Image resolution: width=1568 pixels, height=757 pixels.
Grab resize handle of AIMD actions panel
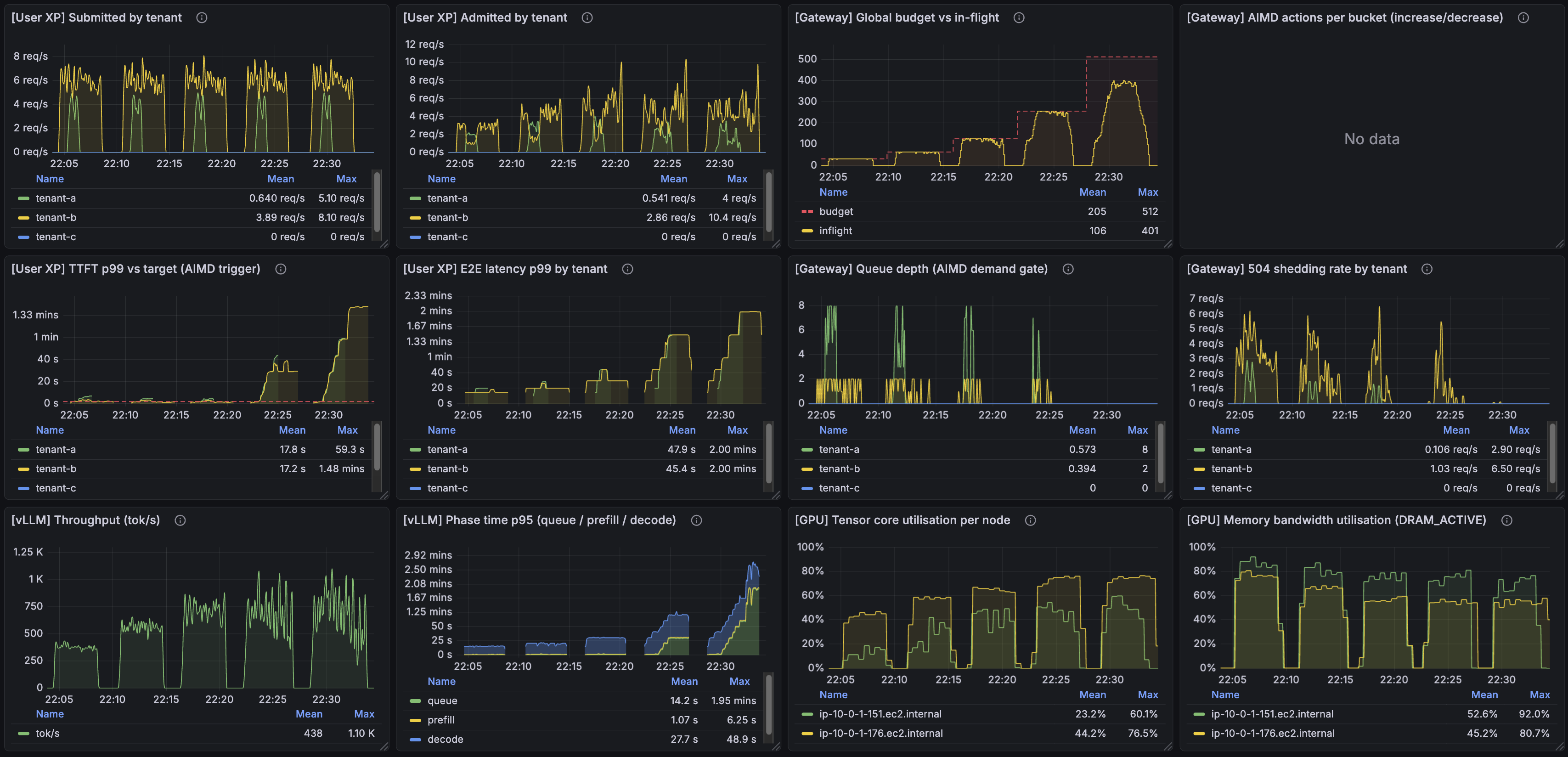click(1559, 244)
